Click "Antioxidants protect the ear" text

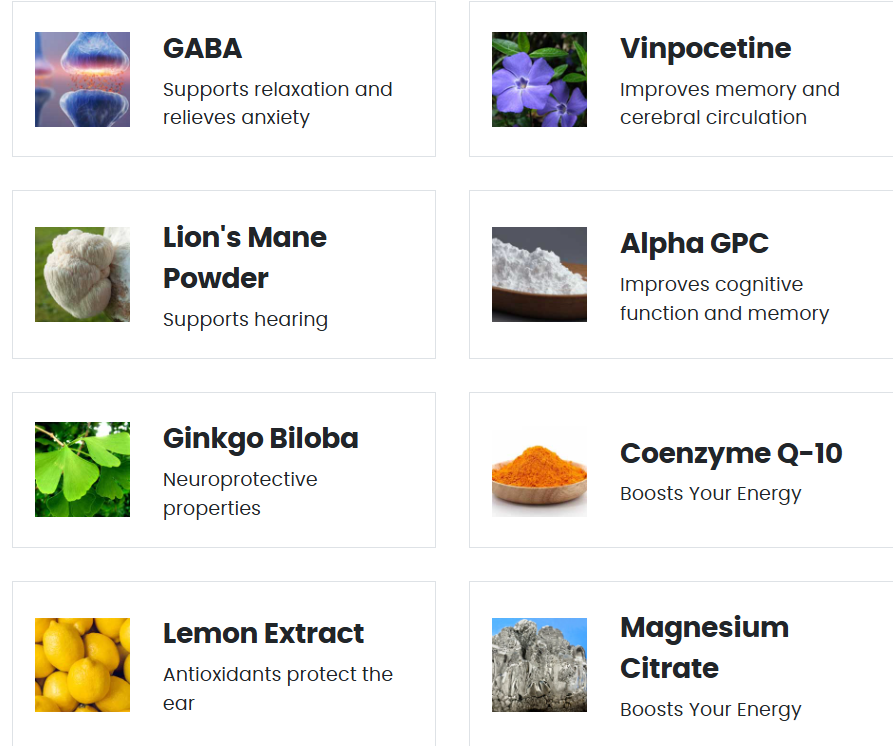(277, 688)
